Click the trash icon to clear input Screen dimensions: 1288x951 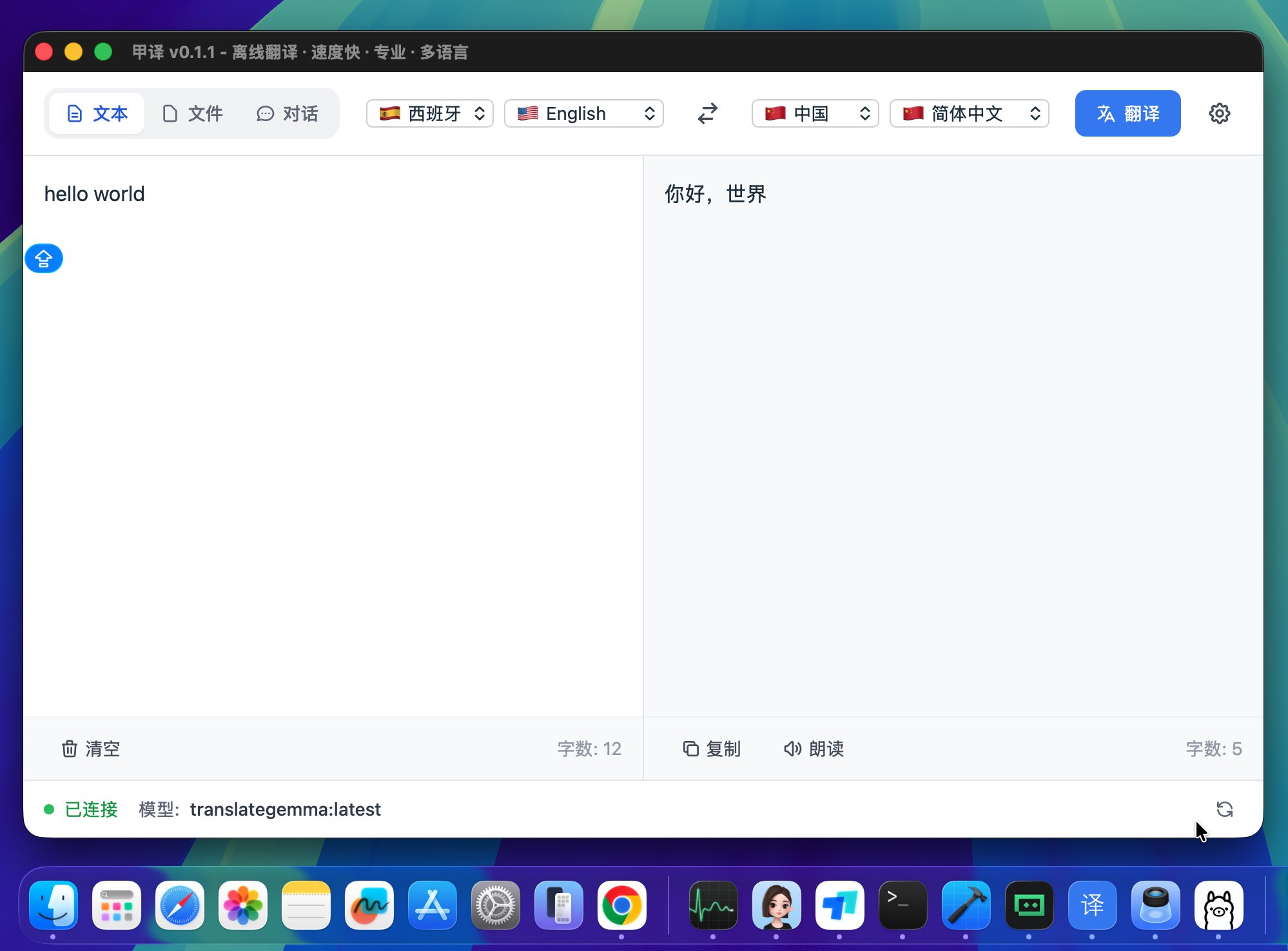point(70,749)
